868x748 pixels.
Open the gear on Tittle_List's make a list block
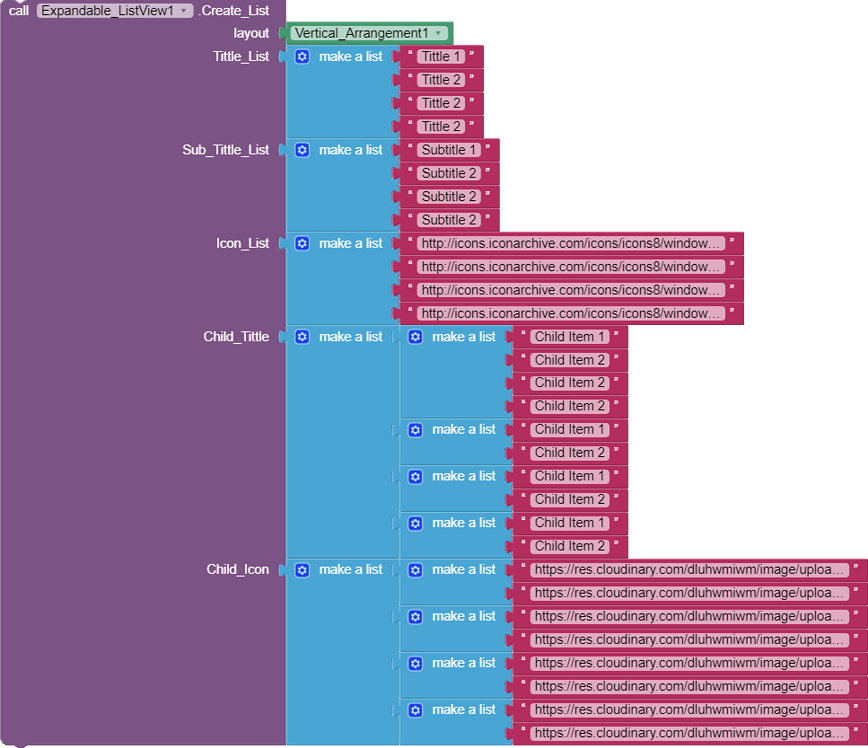point(302,57)
